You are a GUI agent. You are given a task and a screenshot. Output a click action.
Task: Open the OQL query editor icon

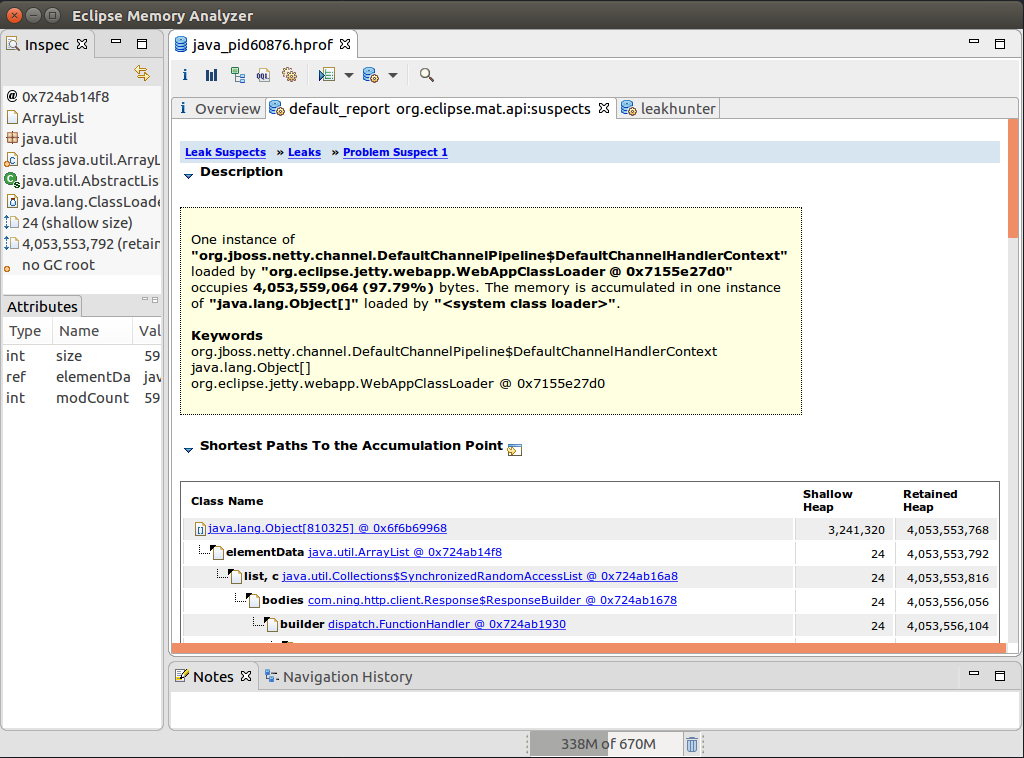click(x=263, y=75)
